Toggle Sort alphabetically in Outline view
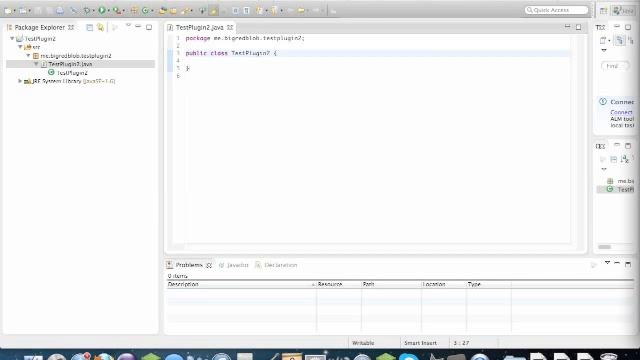Viewport: 640px width, 360px height. point(624,159)
